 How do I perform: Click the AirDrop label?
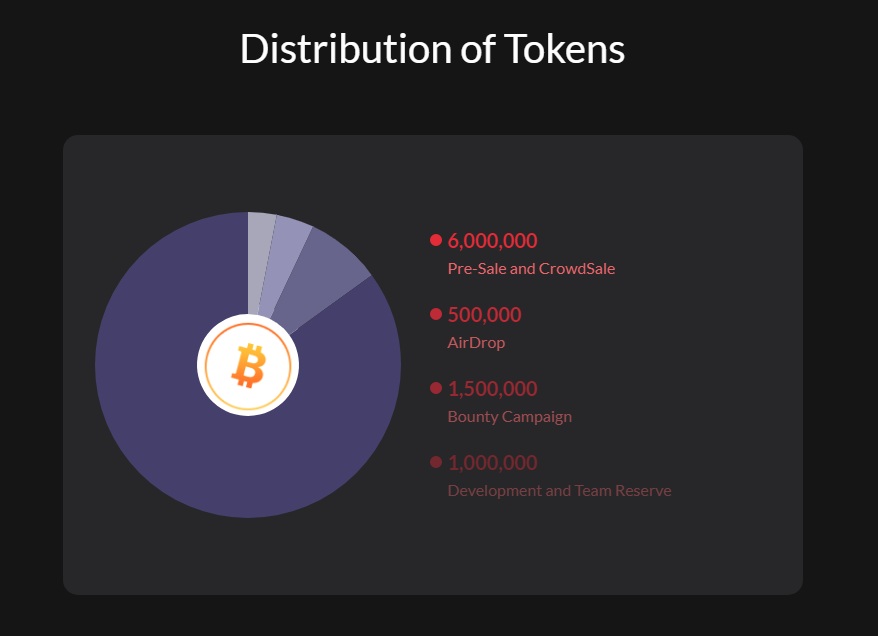point(476,343)
